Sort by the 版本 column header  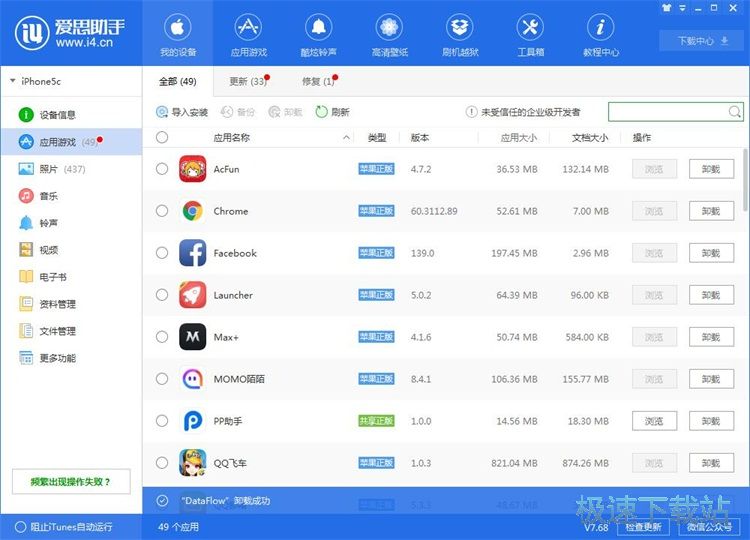click(x=419, y=138)
